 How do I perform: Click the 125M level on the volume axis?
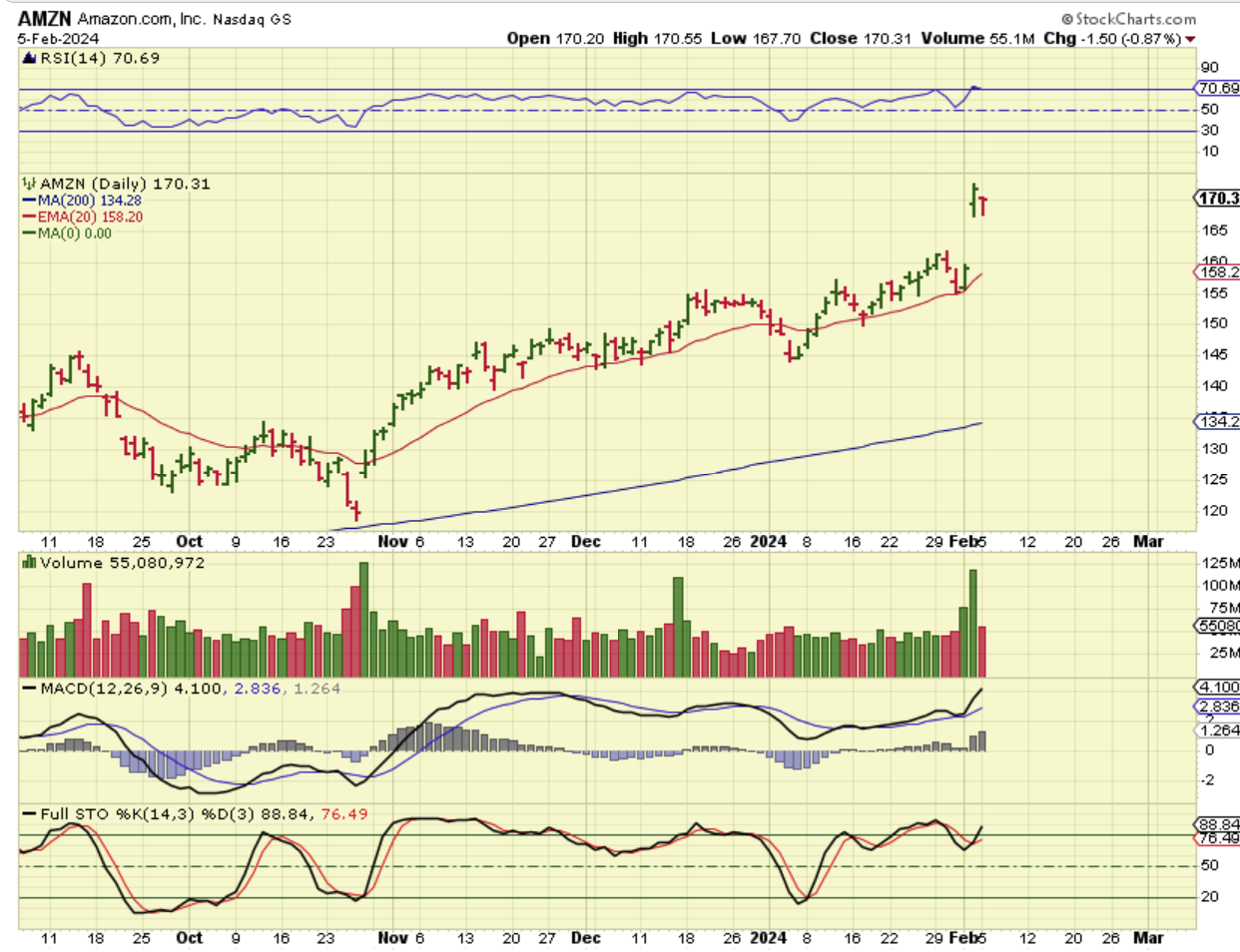tap(1221, 563)
